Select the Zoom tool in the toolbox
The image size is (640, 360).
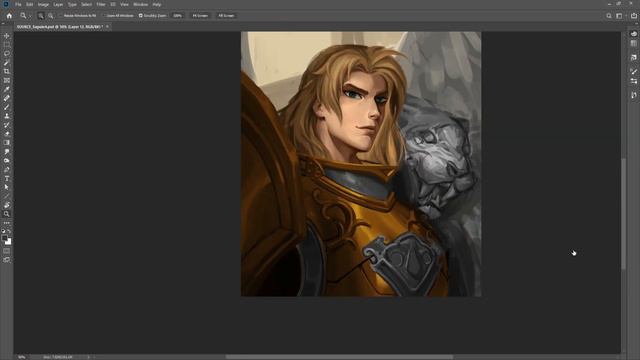coord(7,214)
